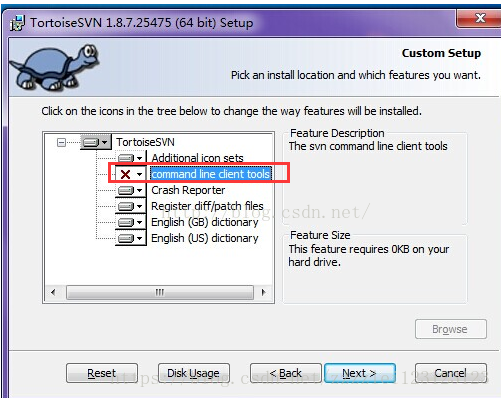Open the Disk Usage dialog
Image resolution: width=501 pixels, height=398 pixels.
pyautogui.click(x=194, y=373)
